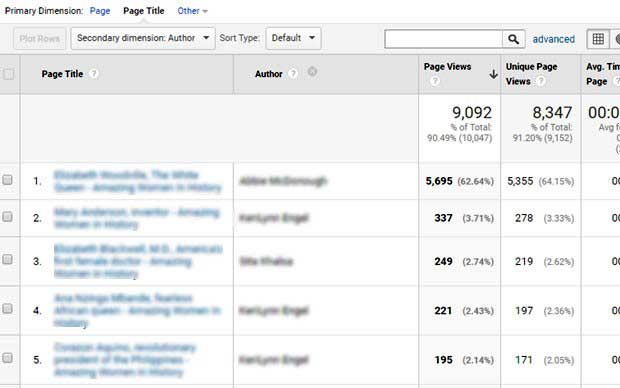The width and height of the screenshot is (620, 388).
Task: Open the Sort Type Default dropdown
Action: point(293,38)
